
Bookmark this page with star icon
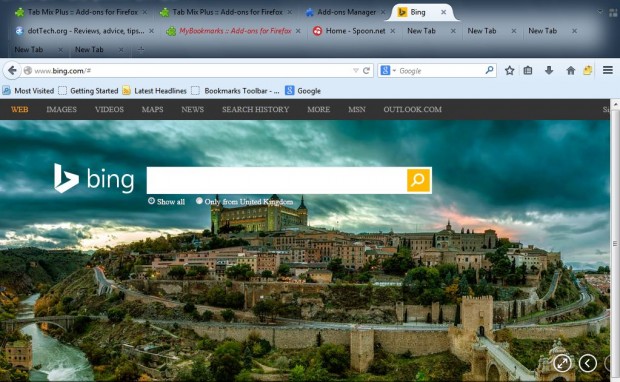click(x=509, y=71)
